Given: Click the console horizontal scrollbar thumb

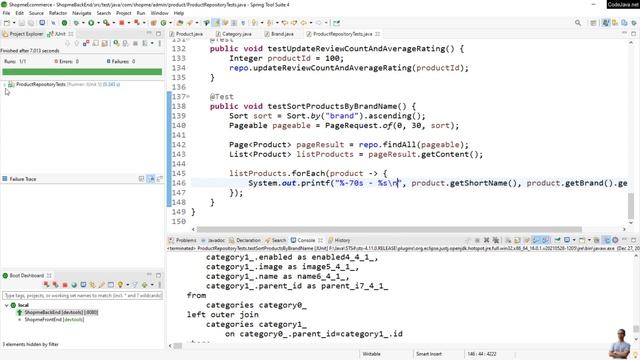Looking at the screenshot, I should click(x=178, y=346).
